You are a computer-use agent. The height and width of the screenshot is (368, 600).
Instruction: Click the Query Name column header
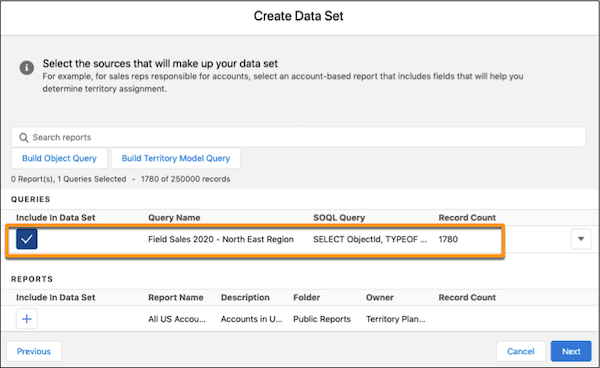click(174, 218)
